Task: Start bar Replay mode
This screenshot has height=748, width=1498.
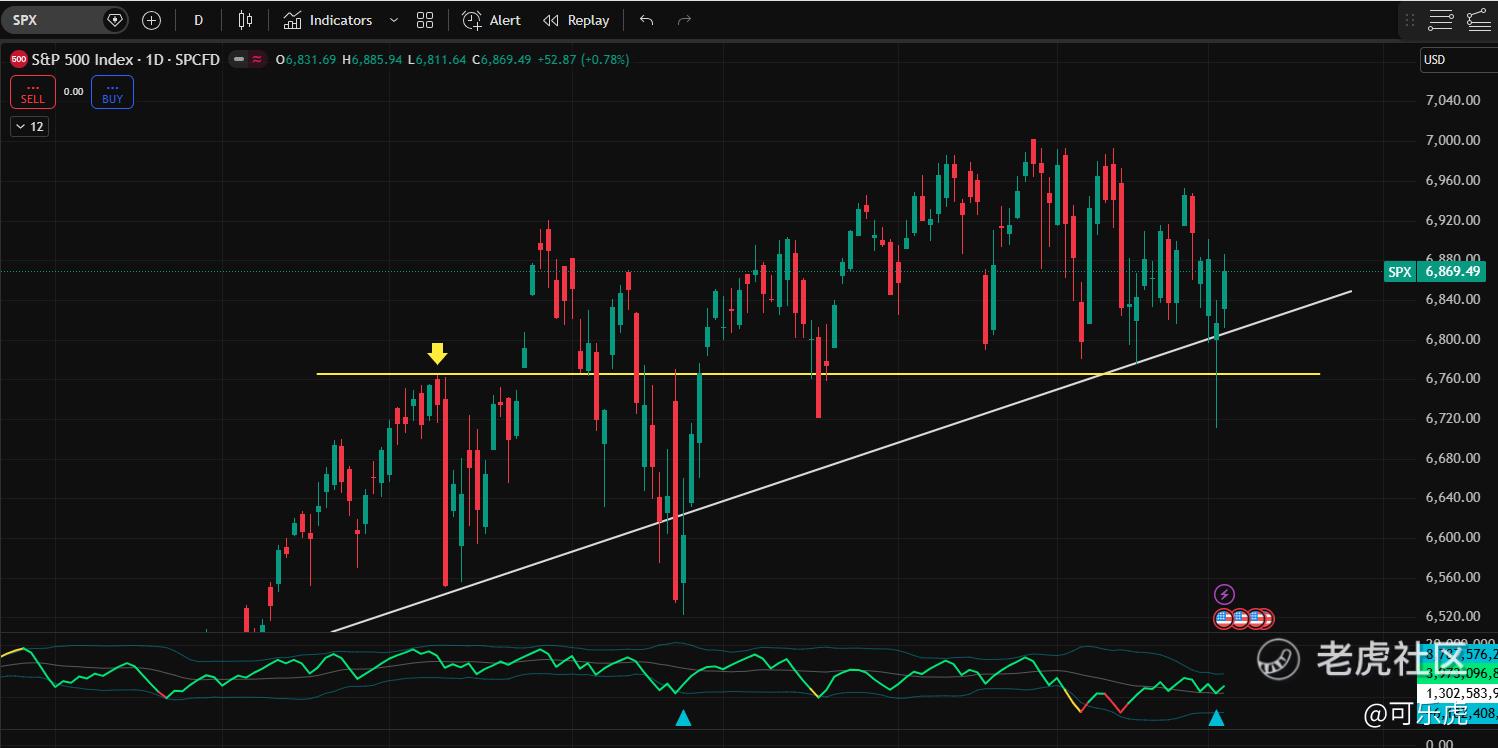Action: [x=576, y=20]
